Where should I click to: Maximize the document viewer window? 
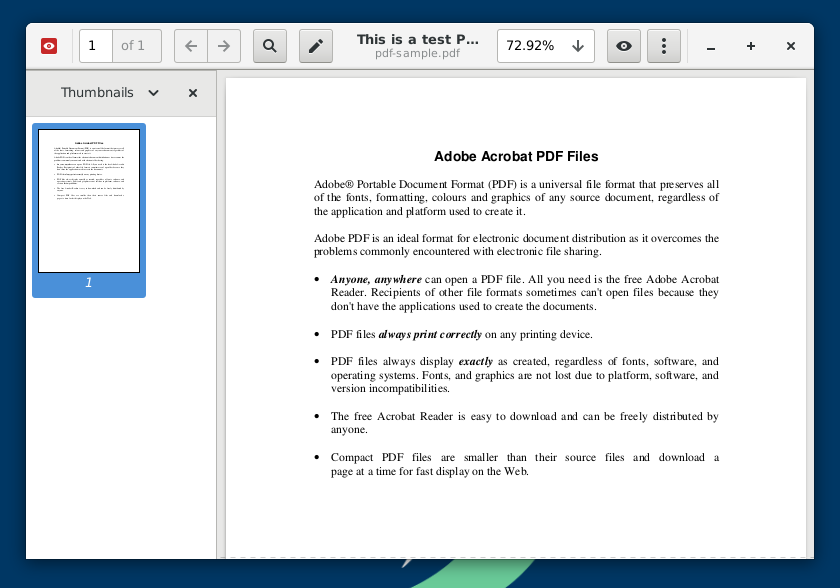(x=751, y=46)
